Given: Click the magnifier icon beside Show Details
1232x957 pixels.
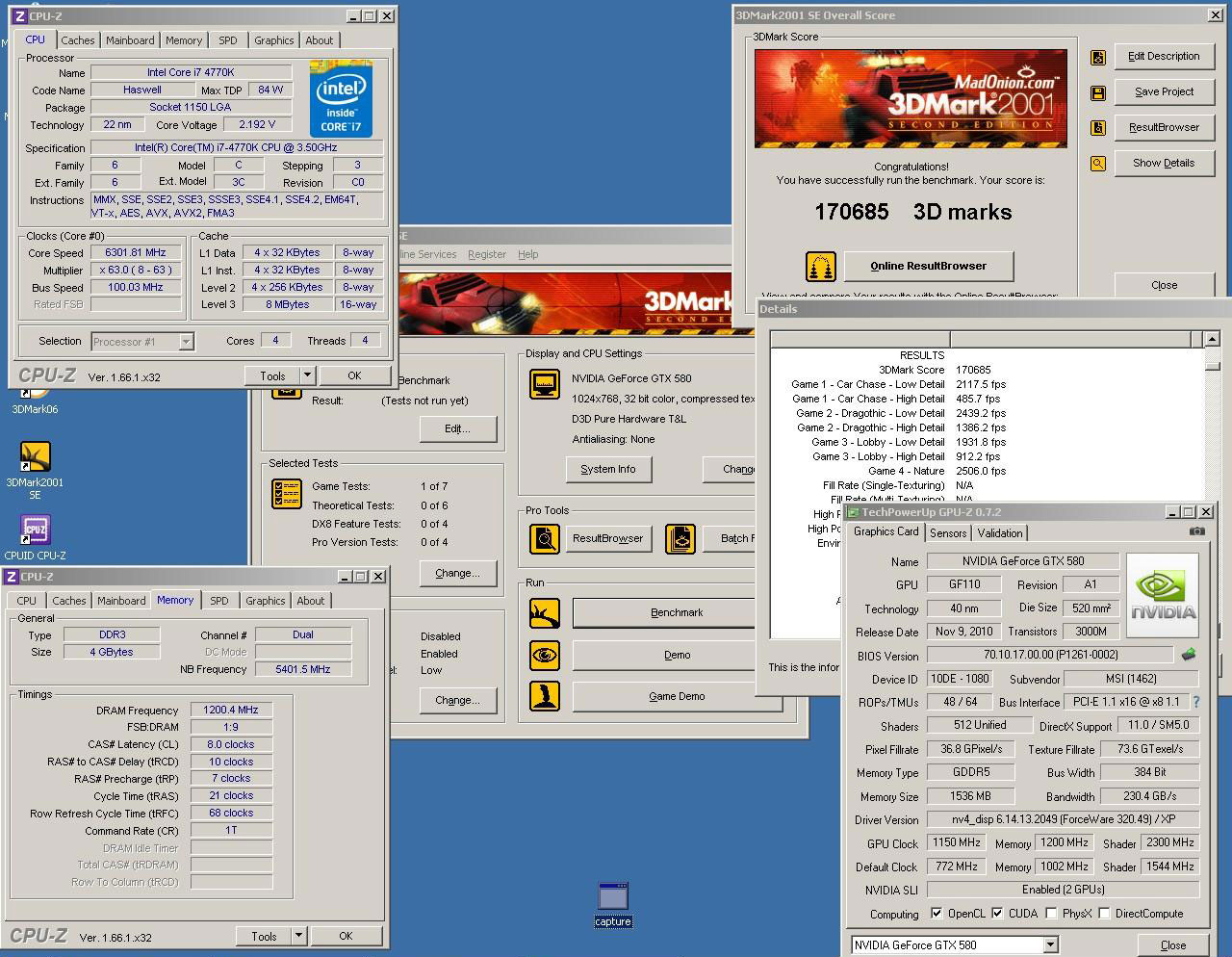Looking at the screenshot, I should pyautogui.click(x=1098, y=164).
